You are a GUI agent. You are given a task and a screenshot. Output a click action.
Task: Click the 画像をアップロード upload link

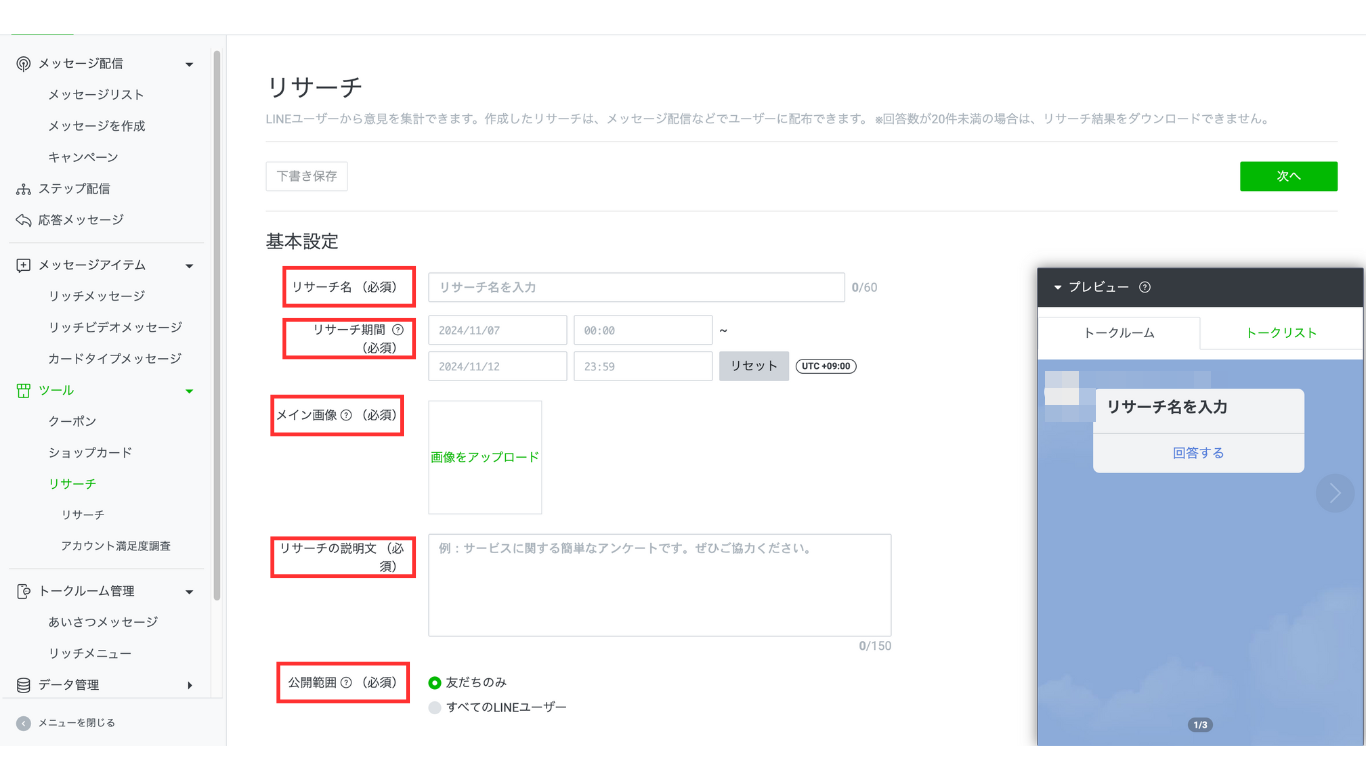[x=485, y=457]
